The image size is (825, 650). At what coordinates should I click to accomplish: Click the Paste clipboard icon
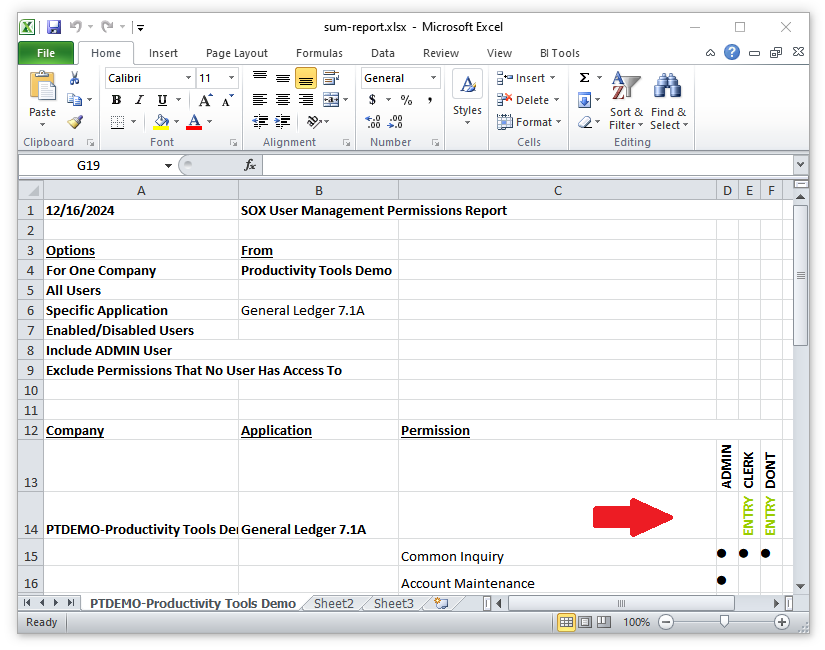point(43,86)
